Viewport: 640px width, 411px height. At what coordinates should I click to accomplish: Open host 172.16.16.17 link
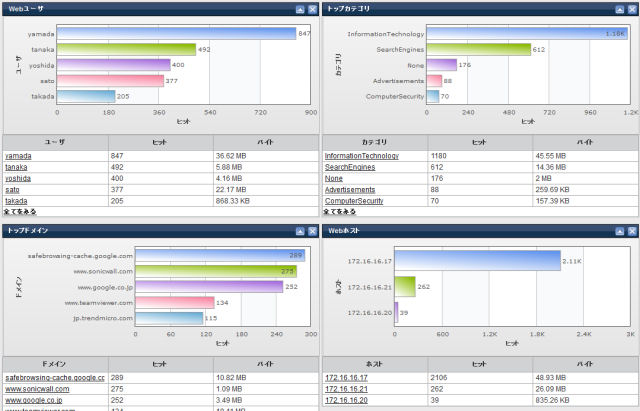[346, 378]
